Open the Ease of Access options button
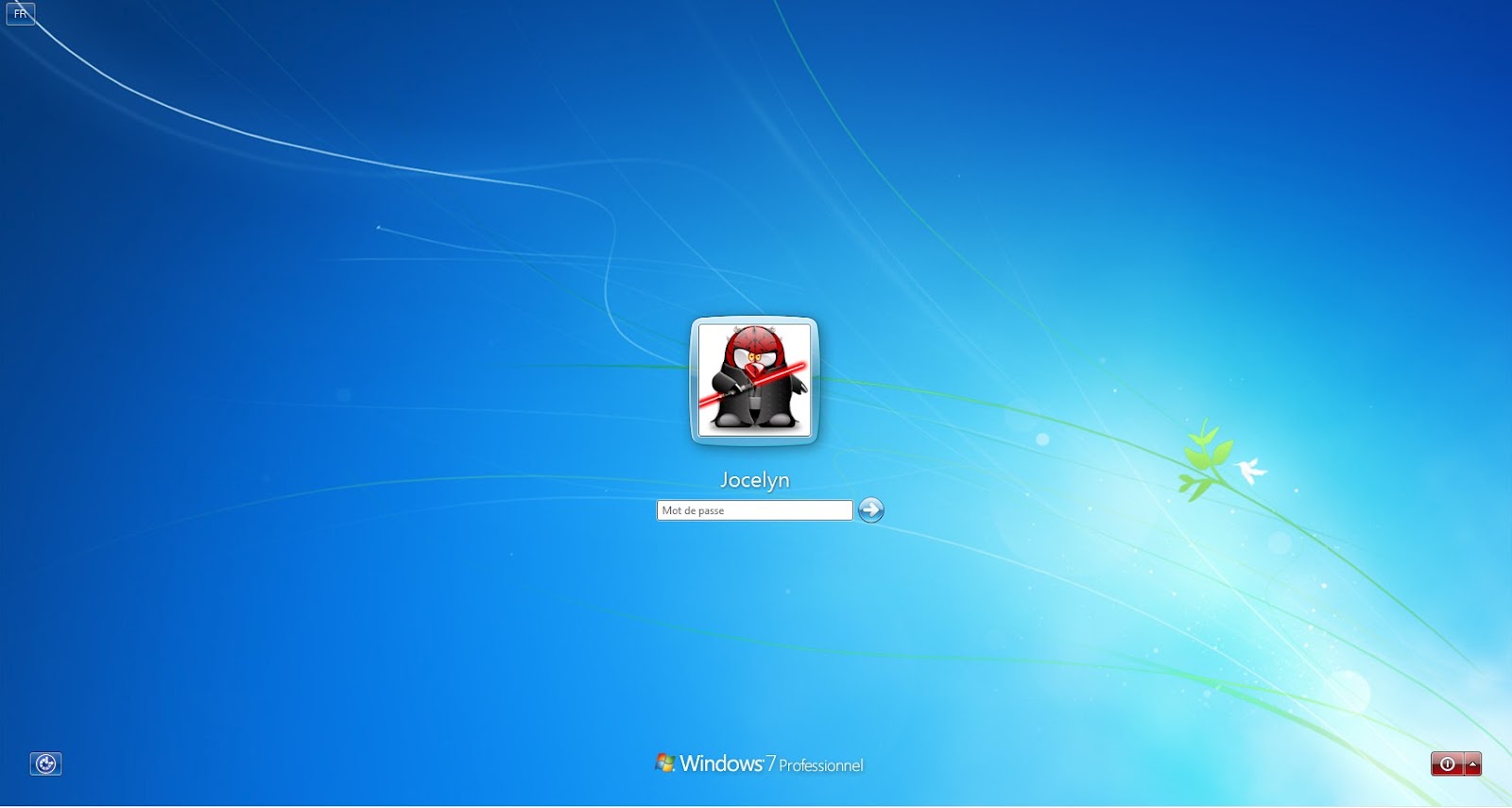Viewport: 1512px width, 808px height. coord(46,764)
